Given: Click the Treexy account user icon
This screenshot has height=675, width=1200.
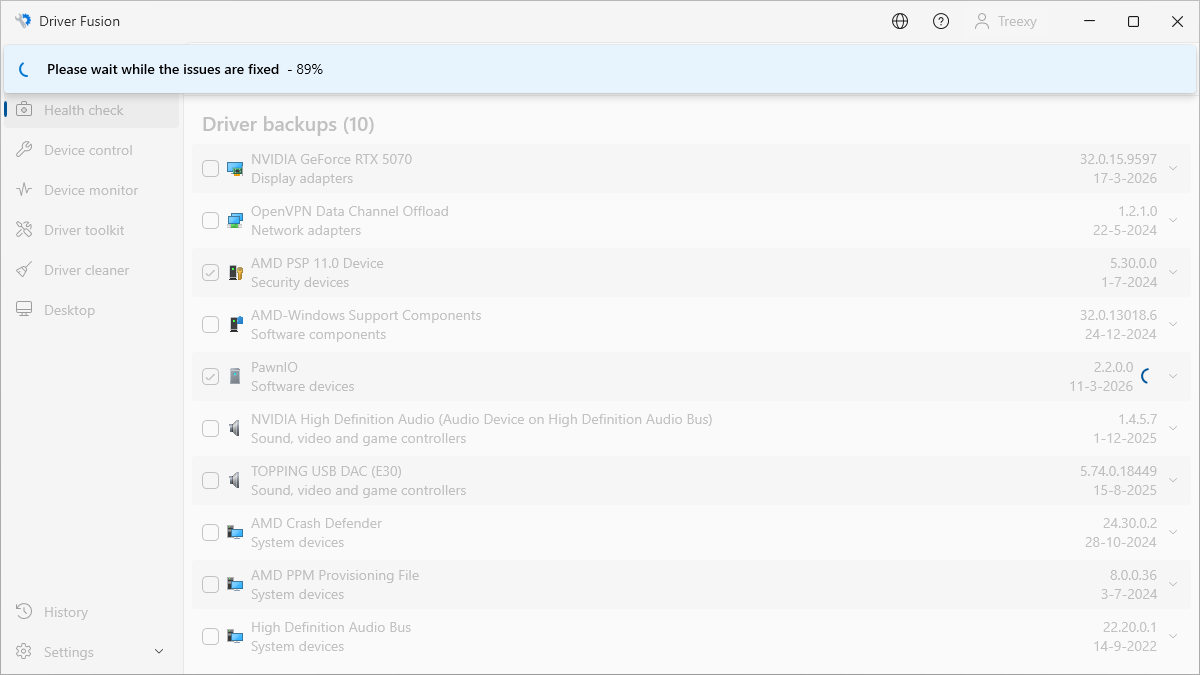Looking at the screenshot, I should pyautogui.click(x=982, y=21).
